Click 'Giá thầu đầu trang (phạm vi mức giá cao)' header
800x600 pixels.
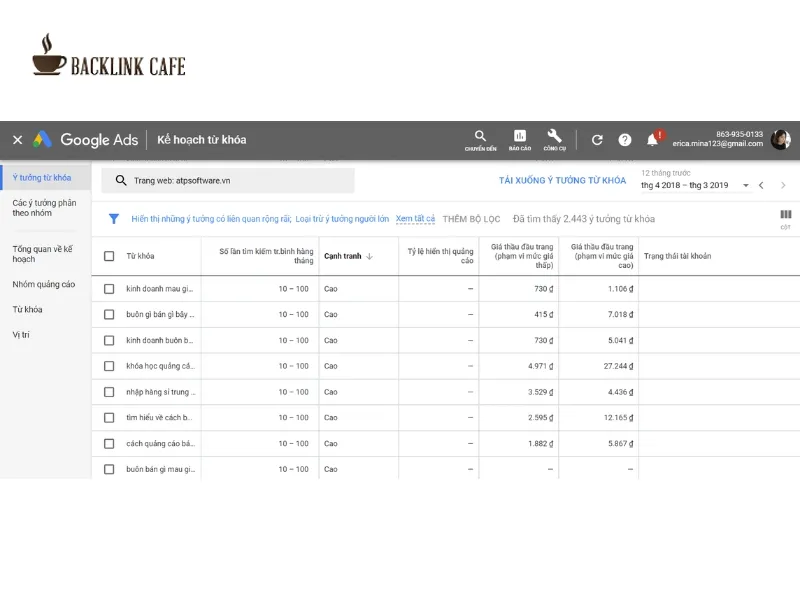(x=602, y=256)
